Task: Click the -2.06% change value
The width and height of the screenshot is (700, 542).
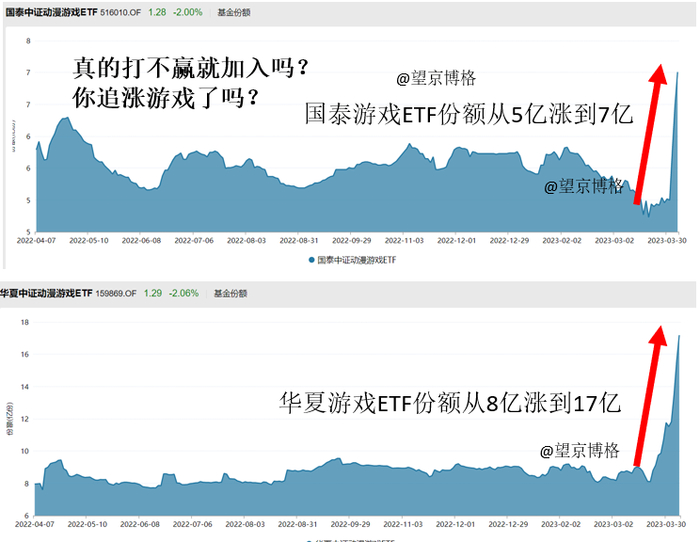Action: coord(183,293)
